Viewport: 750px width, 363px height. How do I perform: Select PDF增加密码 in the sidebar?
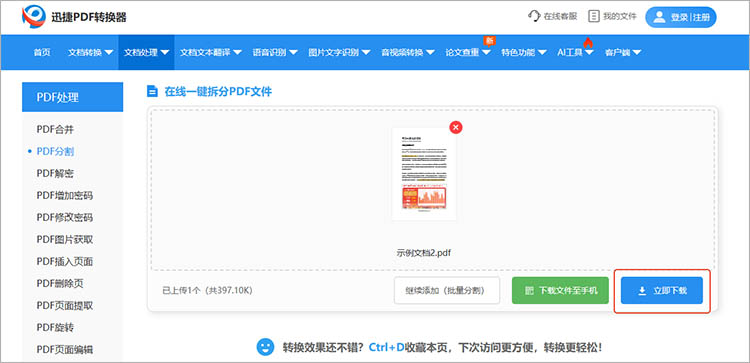(65, 196)
